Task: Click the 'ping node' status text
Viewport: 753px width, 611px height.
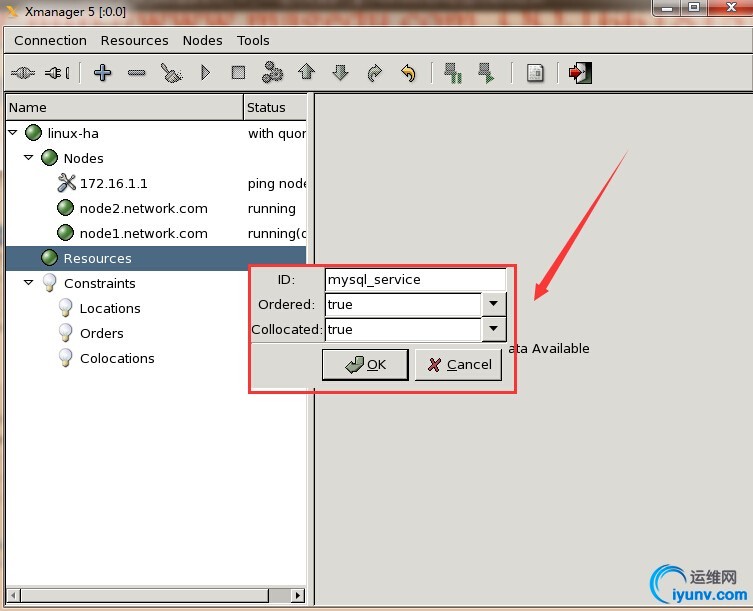Action: coord(277,183)
